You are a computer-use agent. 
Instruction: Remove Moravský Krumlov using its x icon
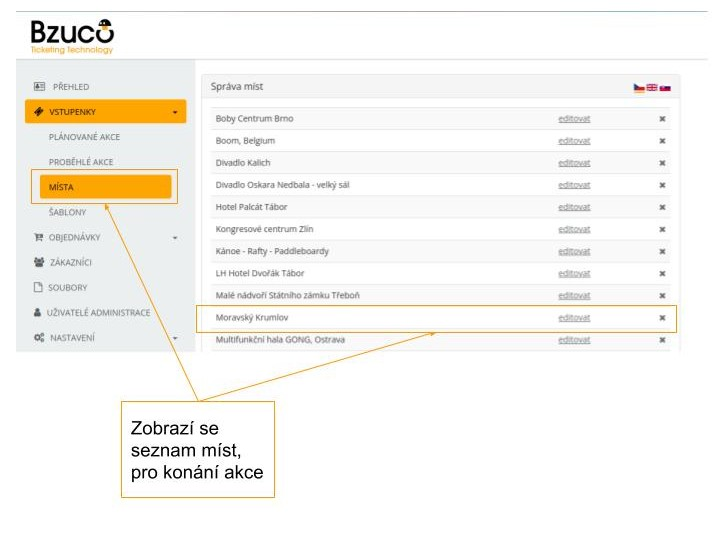pos(662,318)
